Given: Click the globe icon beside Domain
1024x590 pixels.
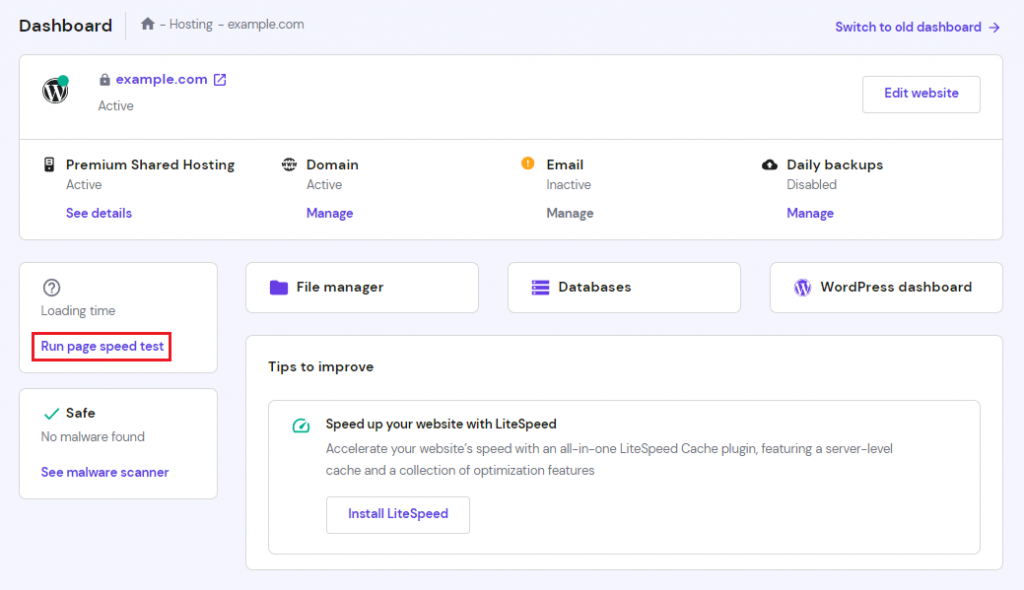Looking at the screenshot, I should tap(289, 164).
